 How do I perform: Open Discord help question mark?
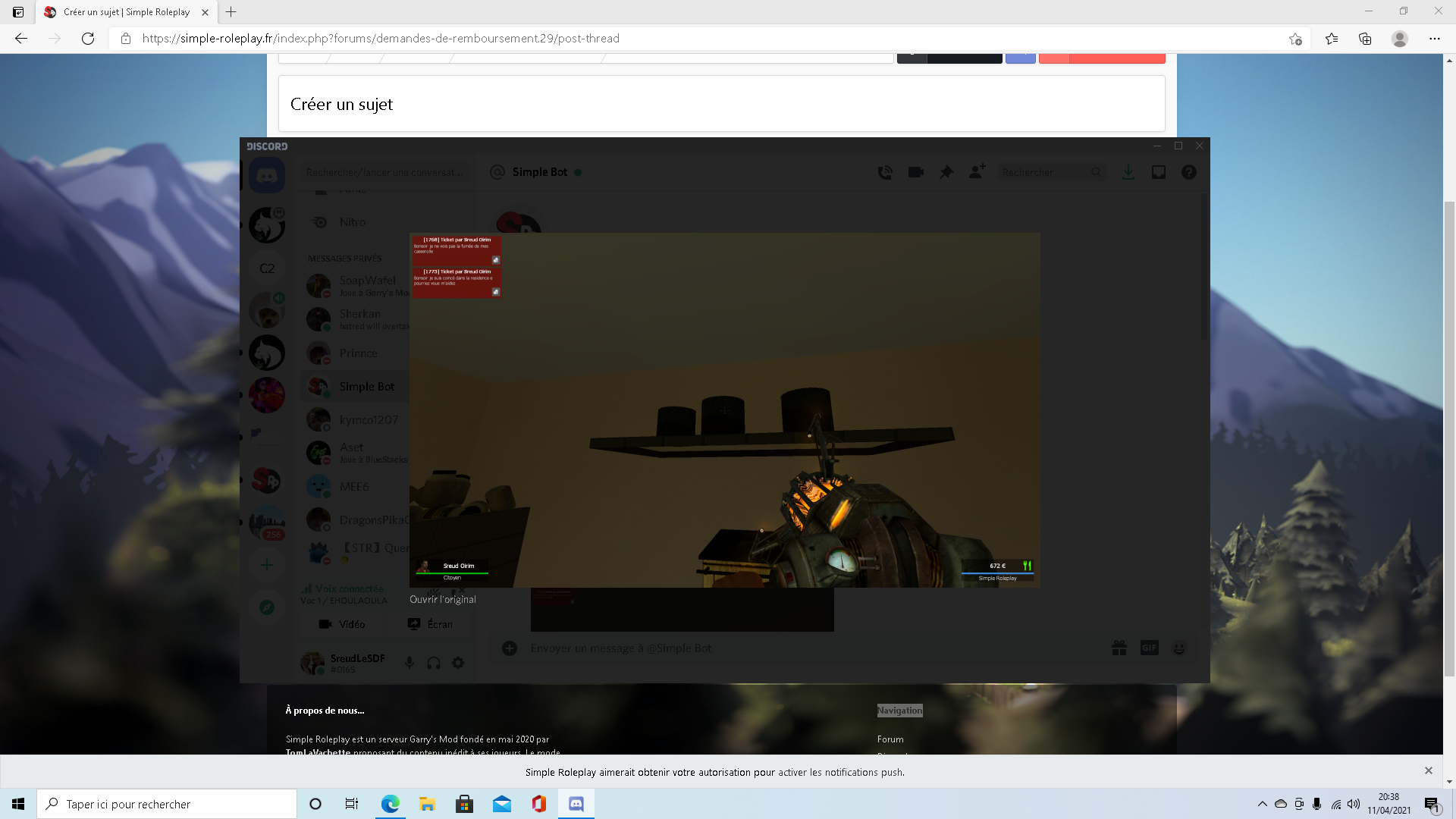click(x=1189, y=172)
